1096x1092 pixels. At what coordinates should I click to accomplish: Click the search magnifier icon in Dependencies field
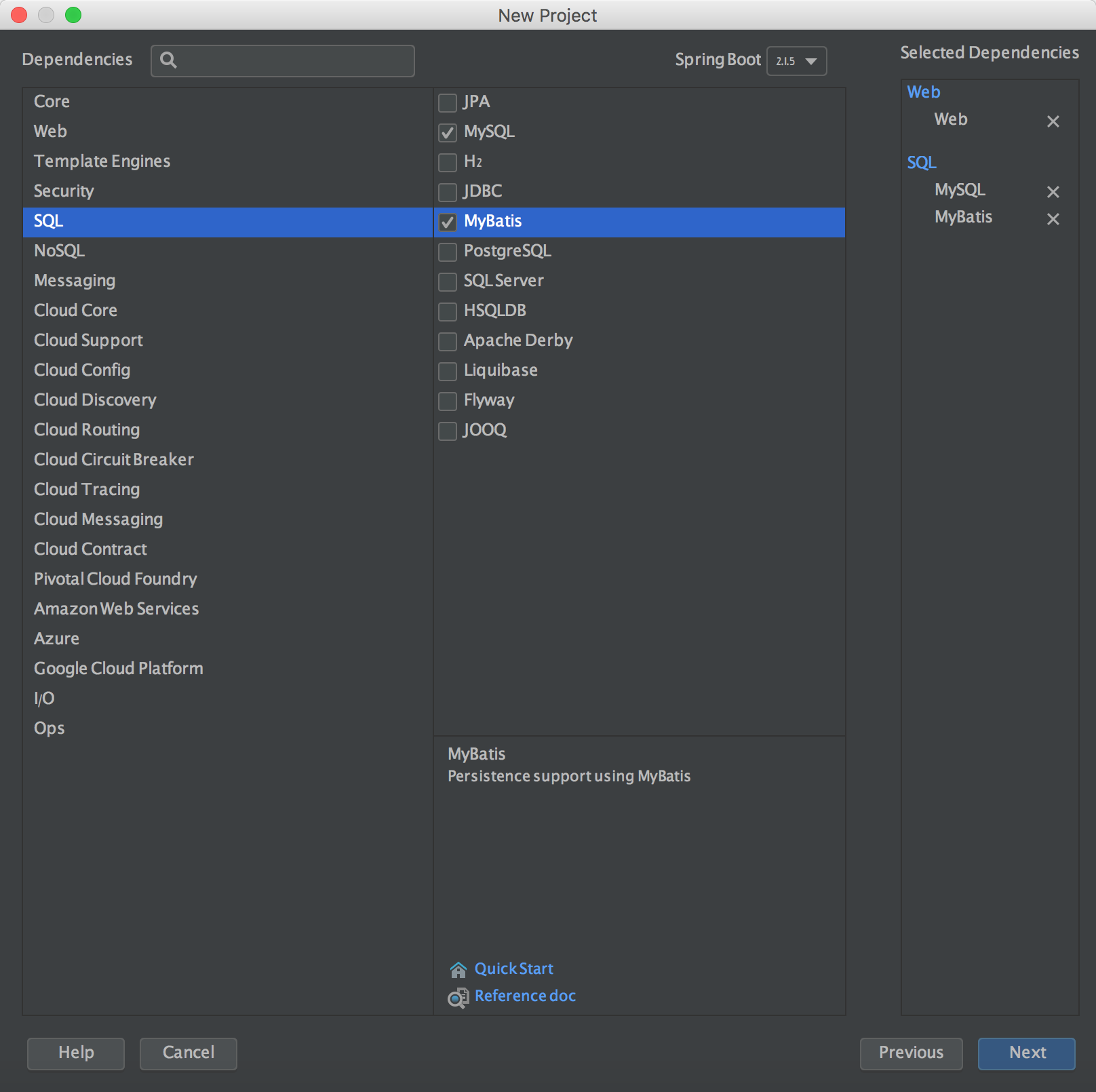[169, 60]
